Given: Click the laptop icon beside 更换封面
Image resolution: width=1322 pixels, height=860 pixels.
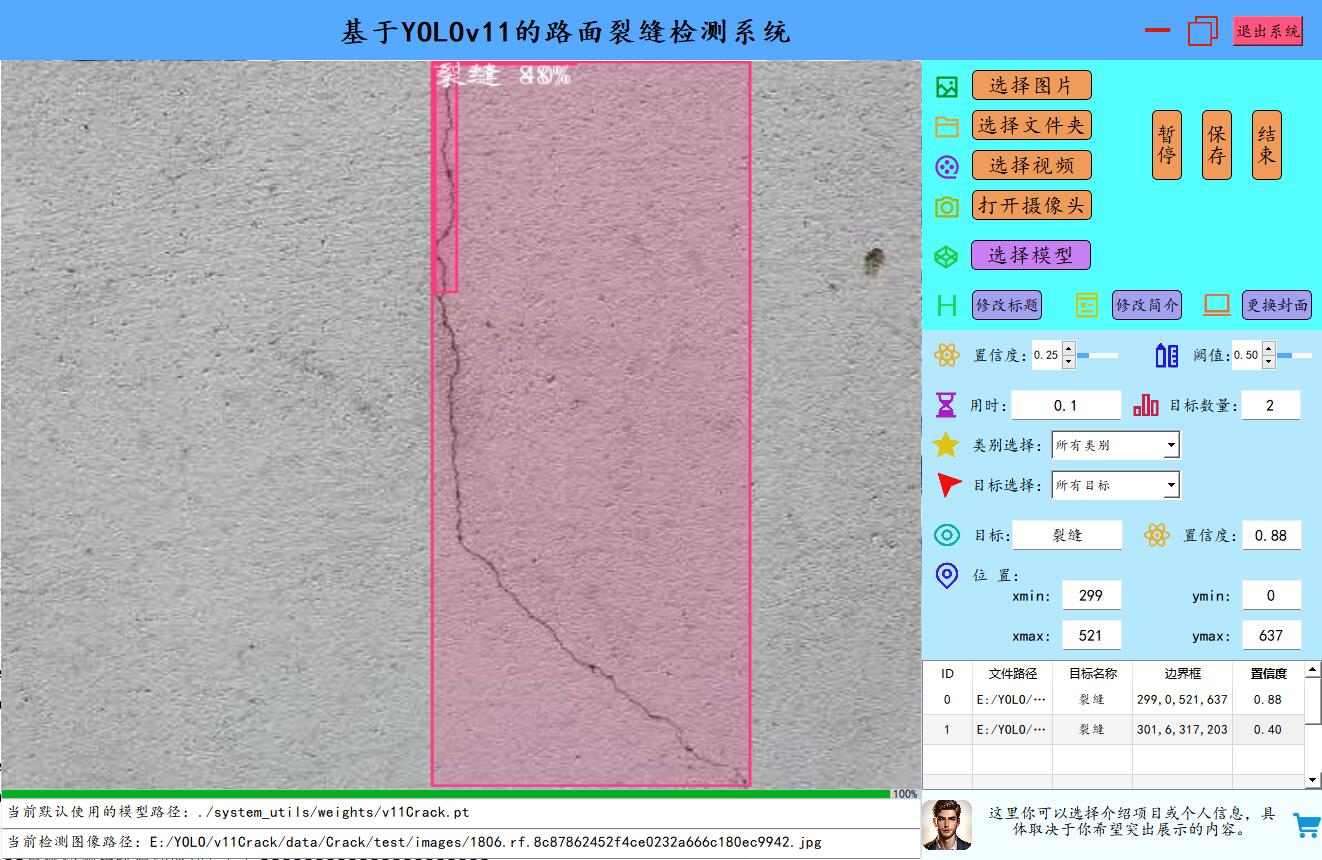Looking at the screenshot, I should 1216,305.
